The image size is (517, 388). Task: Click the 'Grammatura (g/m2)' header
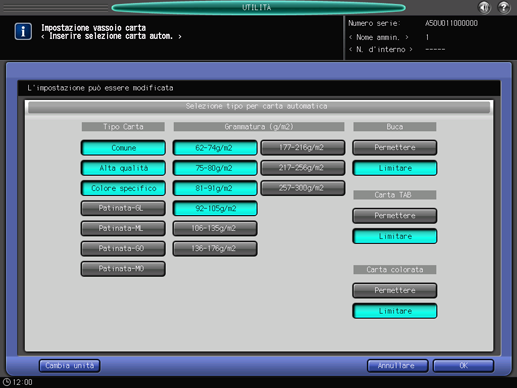pyautogui.click(x=259, y=127)
